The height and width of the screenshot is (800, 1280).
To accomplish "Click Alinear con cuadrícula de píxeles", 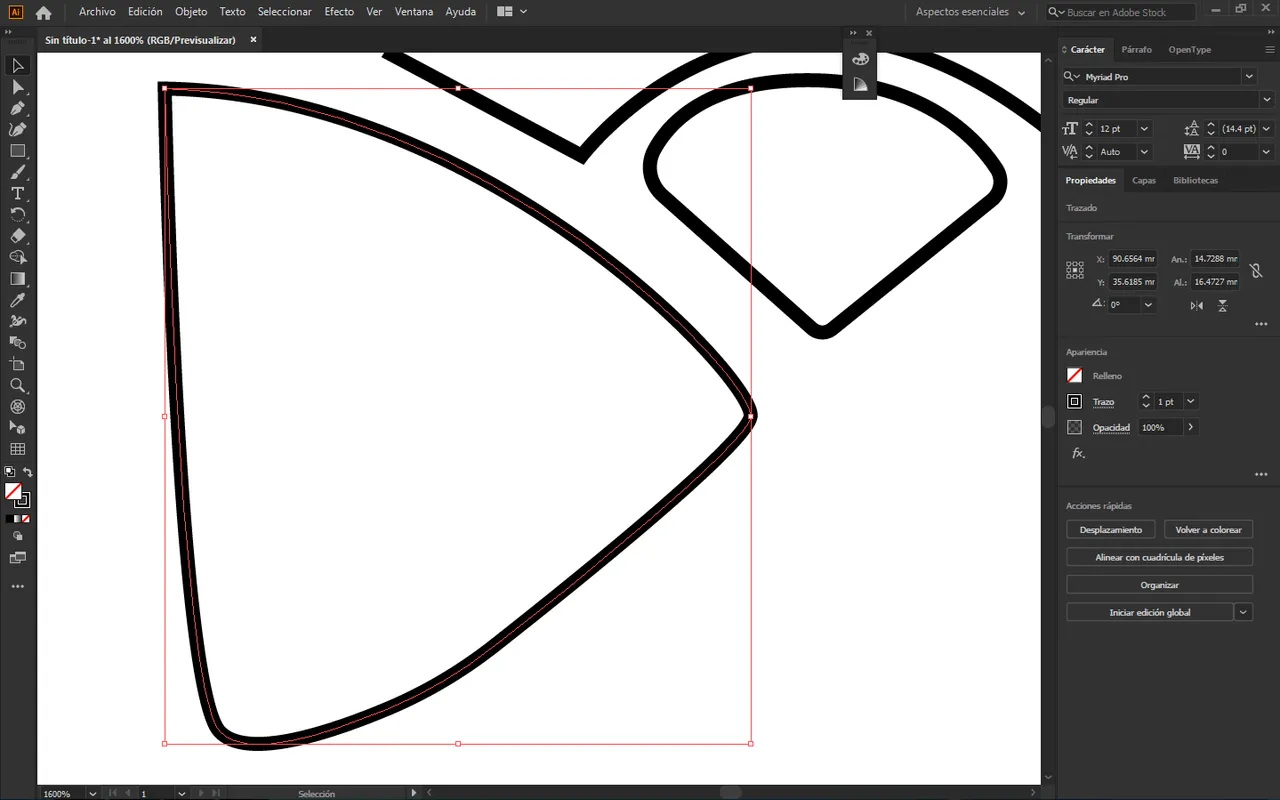I will pyautogui.click(x=1160, y=557).
